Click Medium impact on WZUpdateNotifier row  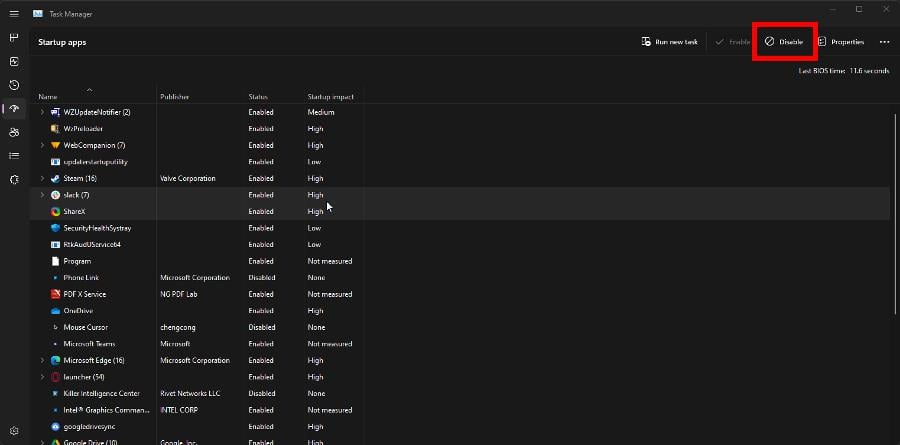point(321,112)
